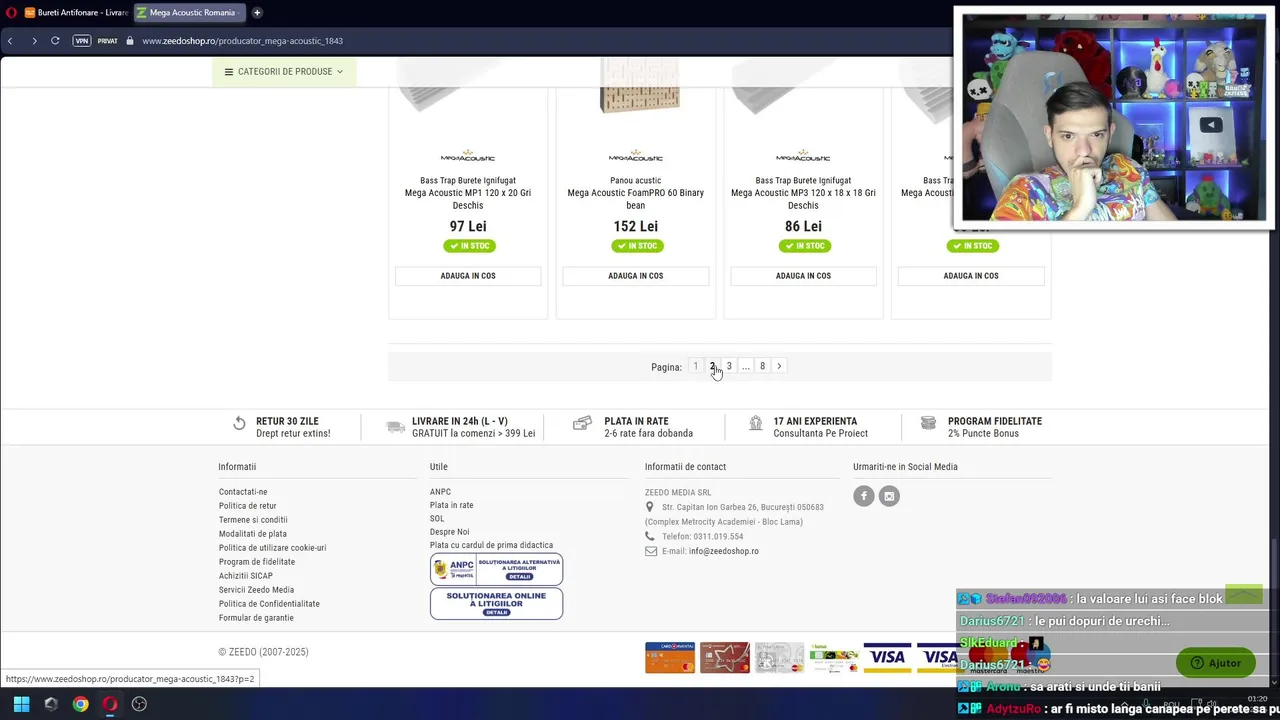Toggle the VPN badge in address bar

point(82,41)
